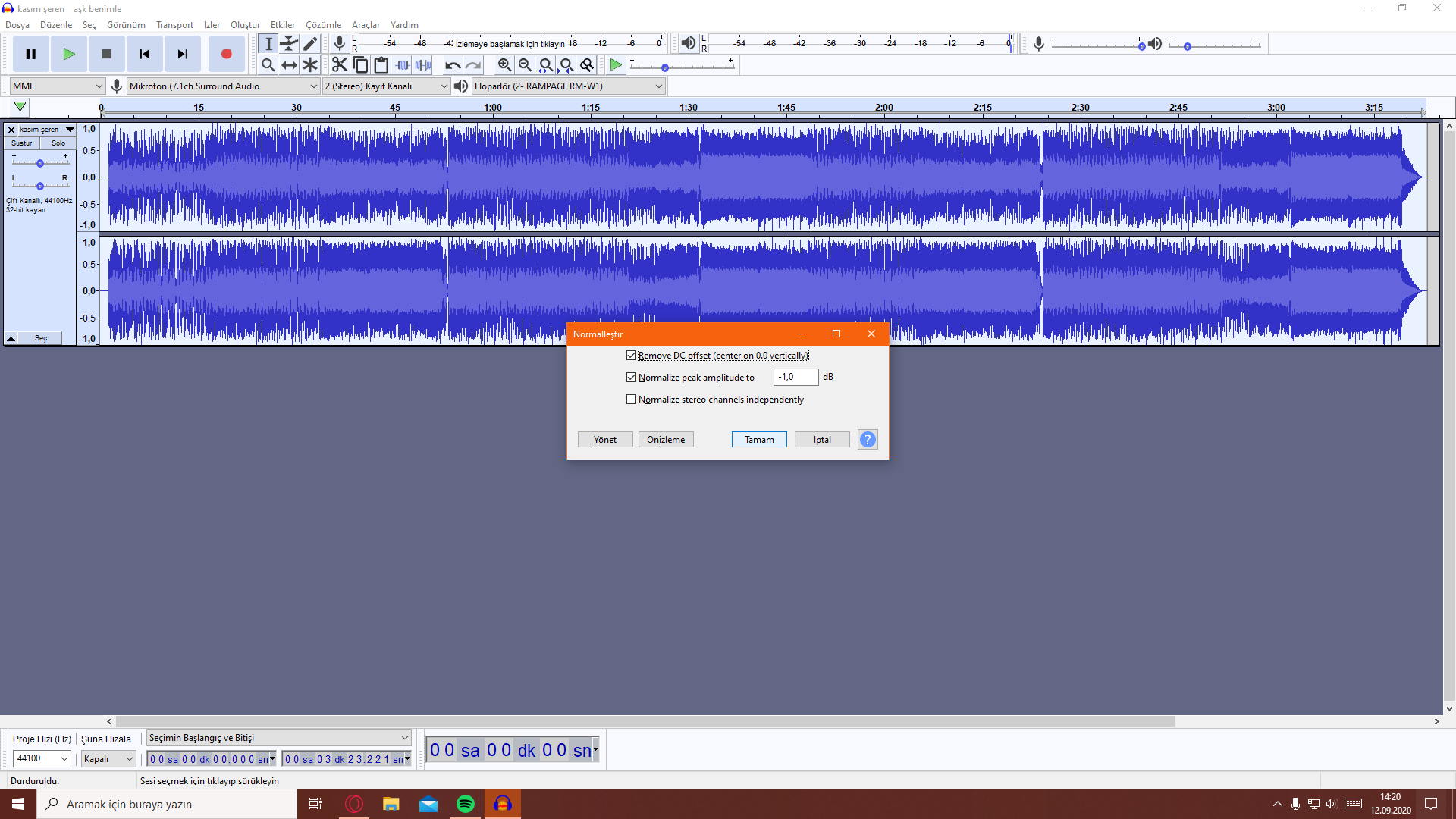This screenshot has width=1456, height=819.
Task: Open the timeline pinned play head options
Action: pyautogui.click(x=20, y=107)
